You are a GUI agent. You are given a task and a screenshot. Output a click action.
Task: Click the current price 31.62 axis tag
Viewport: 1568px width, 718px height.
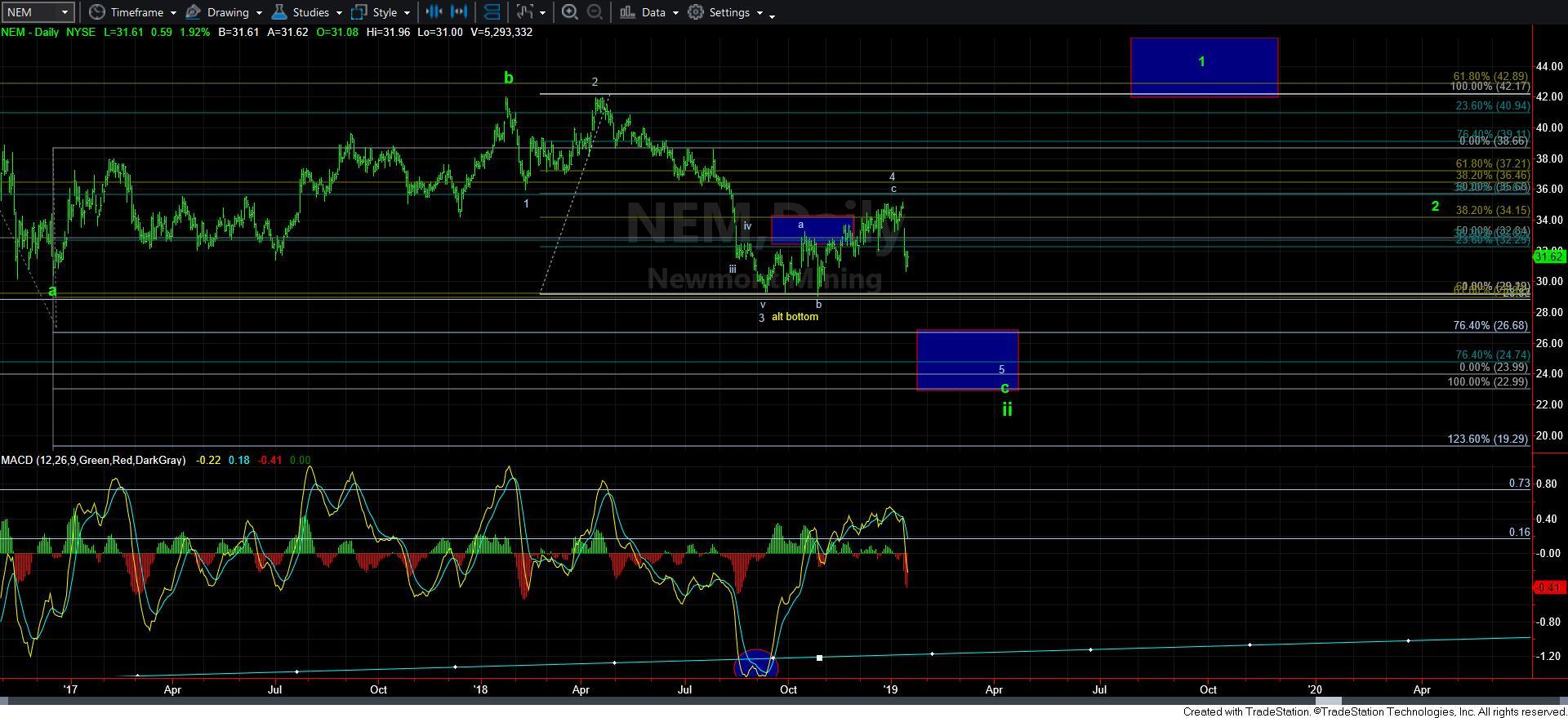pos(1549,256)
